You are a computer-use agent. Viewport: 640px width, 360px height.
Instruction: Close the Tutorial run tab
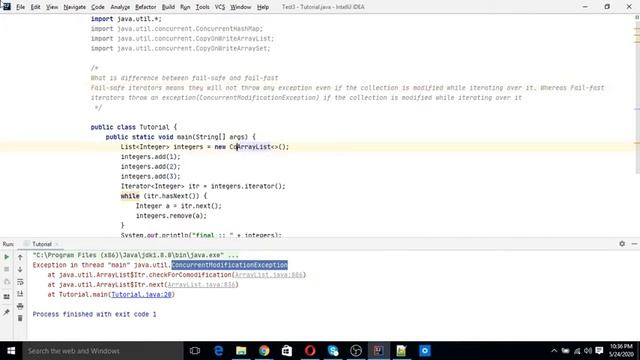pos(57,244)
